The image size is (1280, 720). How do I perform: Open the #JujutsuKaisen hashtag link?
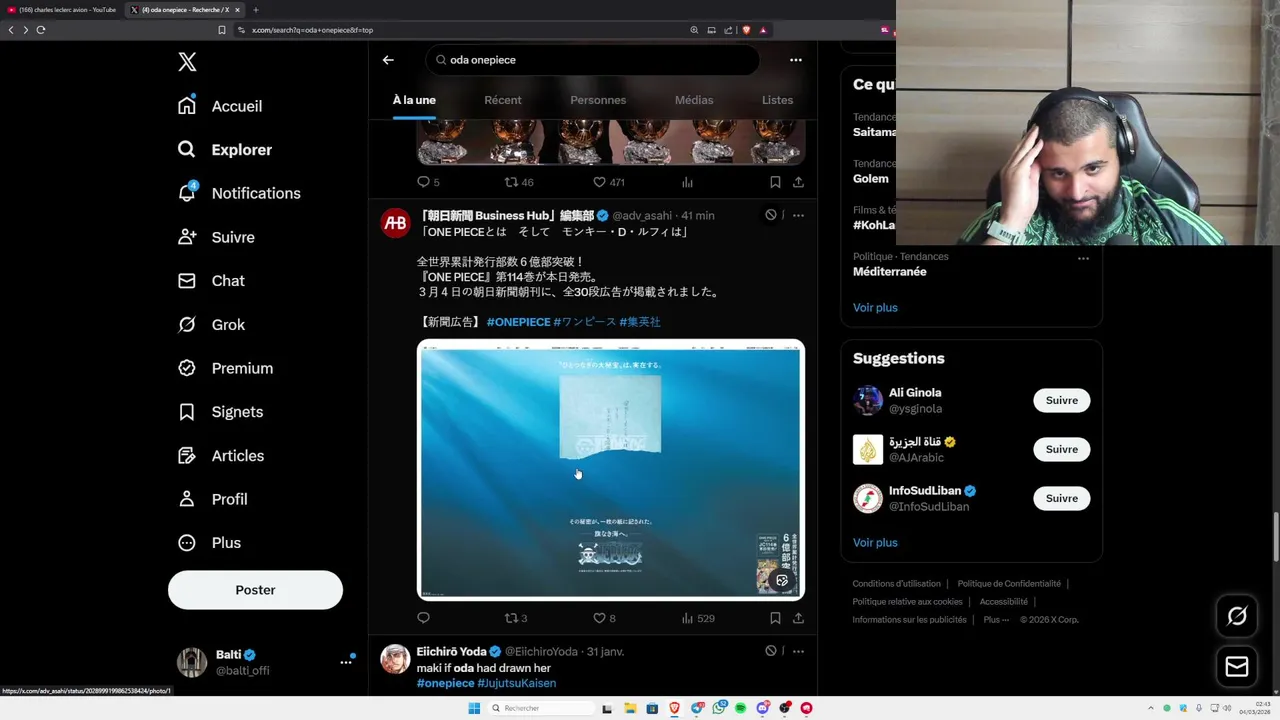click(516, 683)
